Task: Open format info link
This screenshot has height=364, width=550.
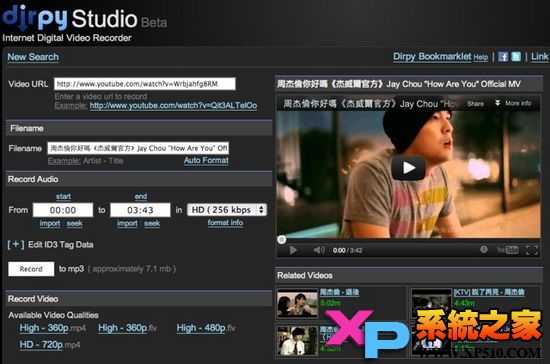Action: point(225,223)
